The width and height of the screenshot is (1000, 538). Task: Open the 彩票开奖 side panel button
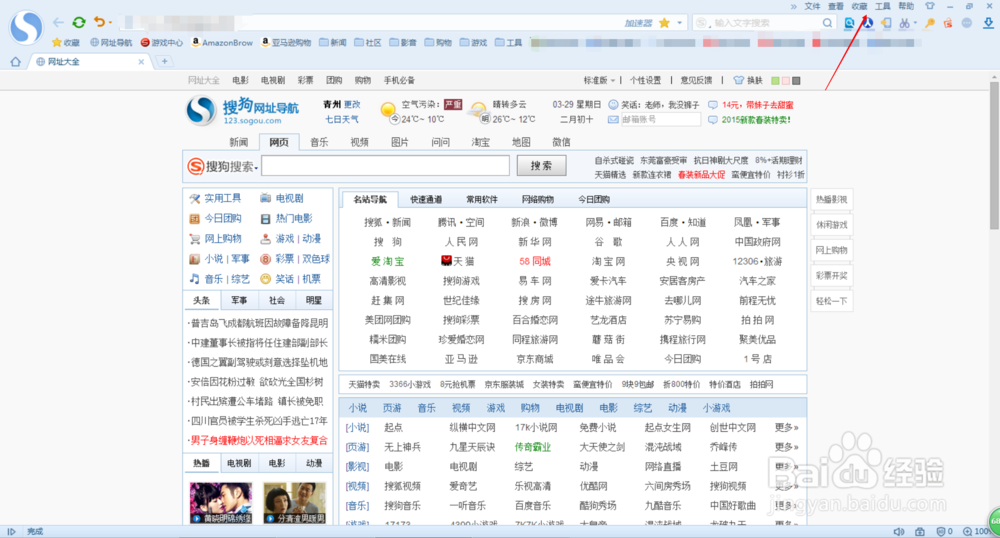tap(832, 275)
